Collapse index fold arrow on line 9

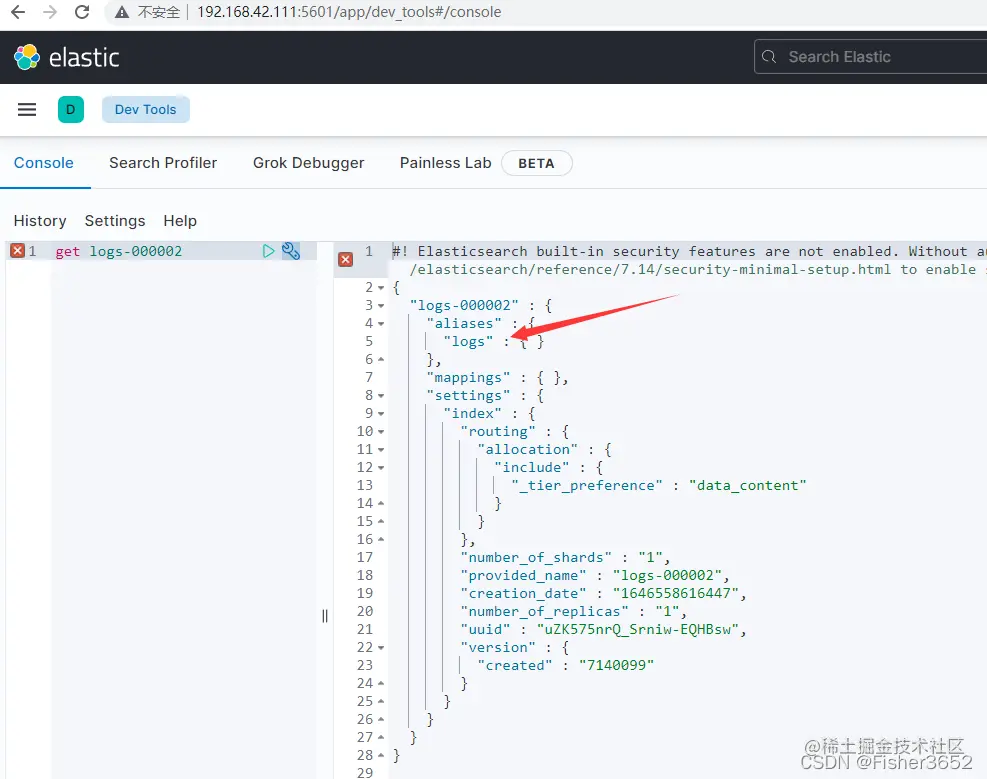(x=381, y=413)
